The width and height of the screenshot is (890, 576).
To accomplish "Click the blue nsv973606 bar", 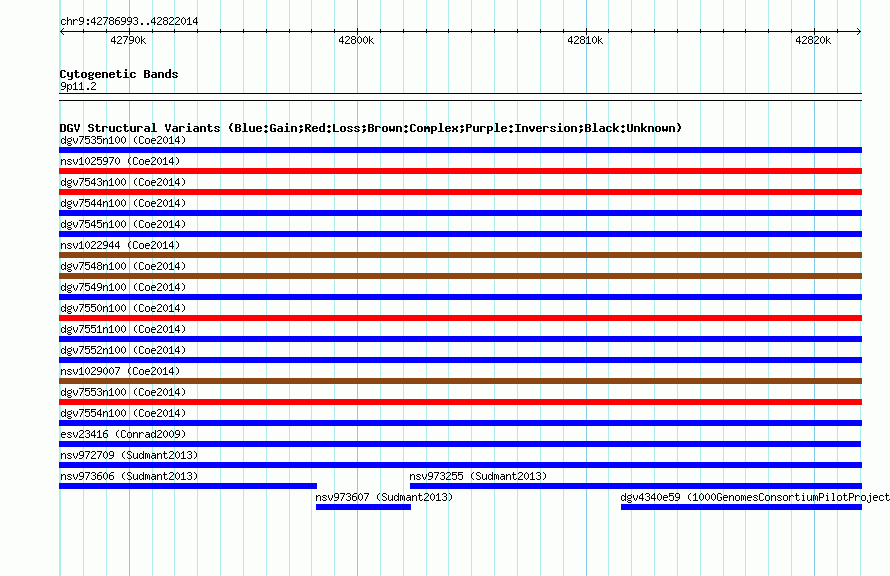I will point(188,486).
